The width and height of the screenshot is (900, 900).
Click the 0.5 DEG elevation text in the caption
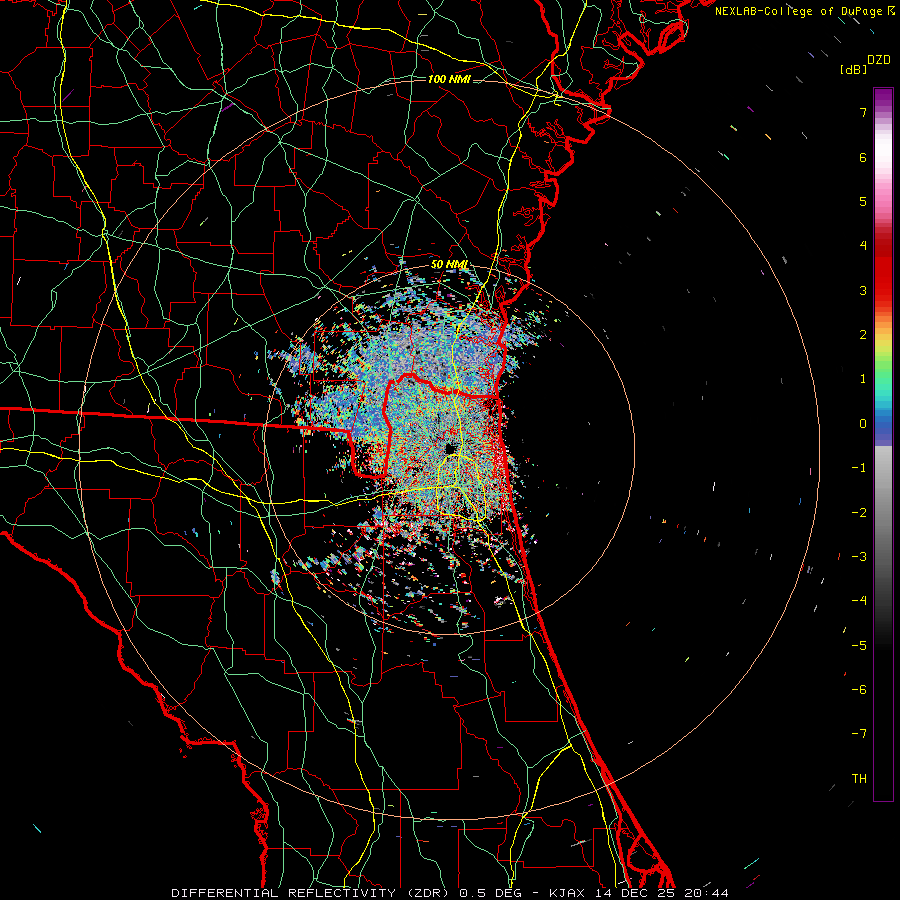point(490,893)
